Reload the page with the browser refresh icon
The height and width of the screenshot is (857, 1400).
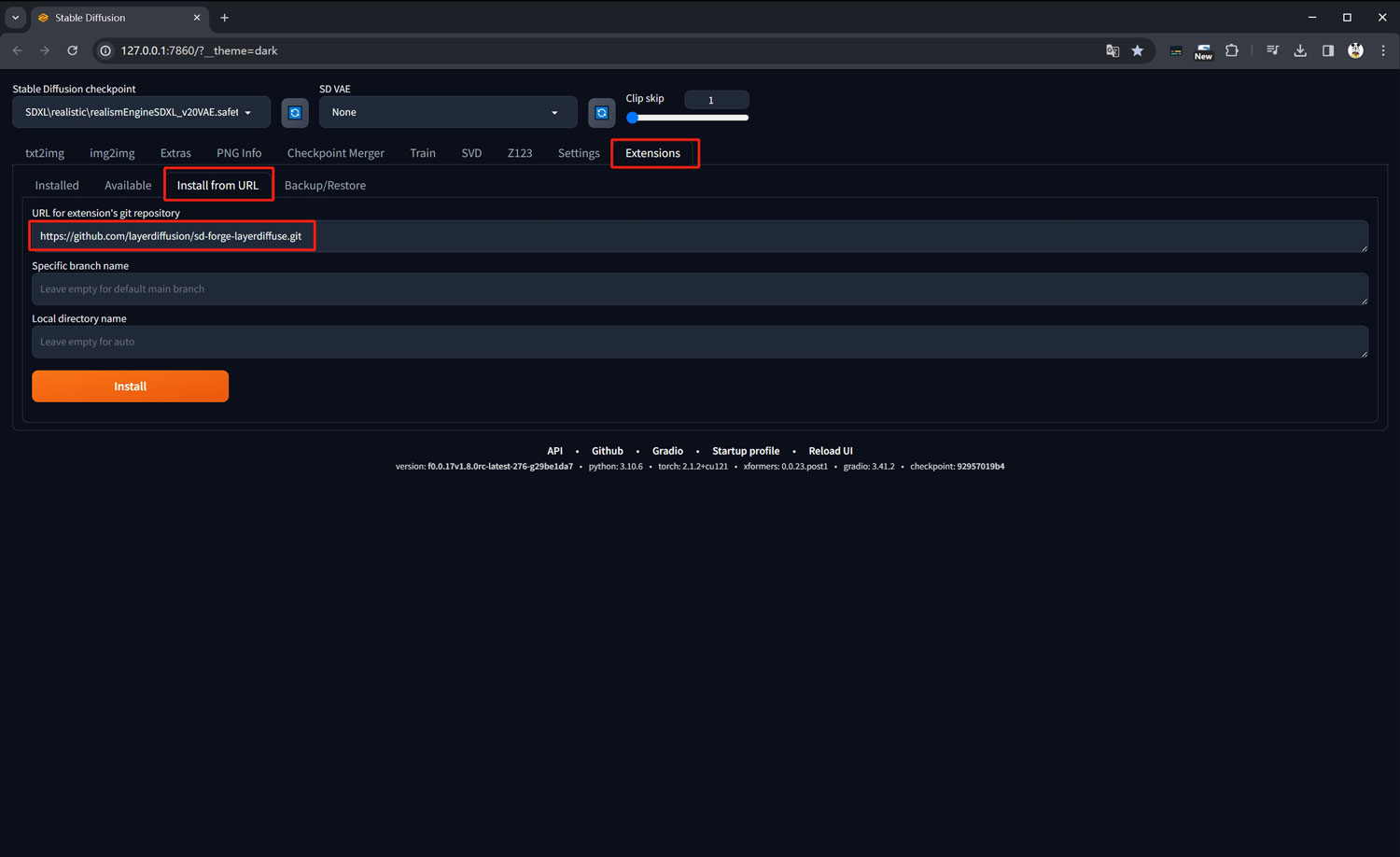tap(72, 50)
